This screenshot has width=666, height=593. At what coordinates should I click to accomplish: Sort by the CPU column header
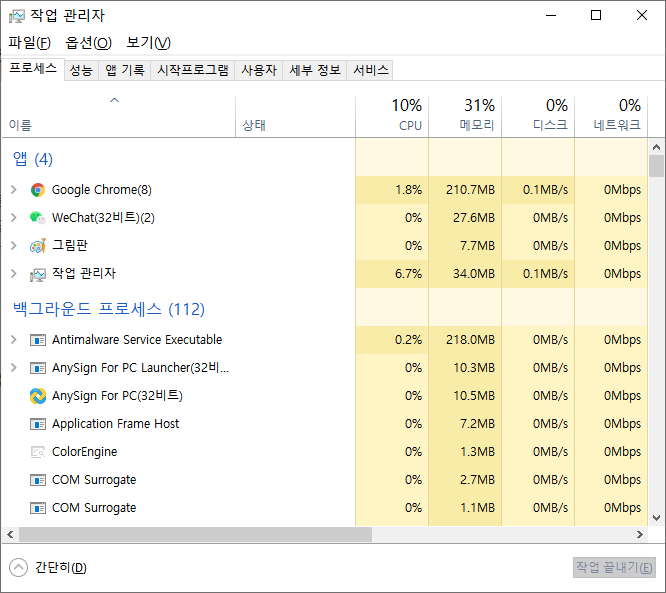coord(392,117)
